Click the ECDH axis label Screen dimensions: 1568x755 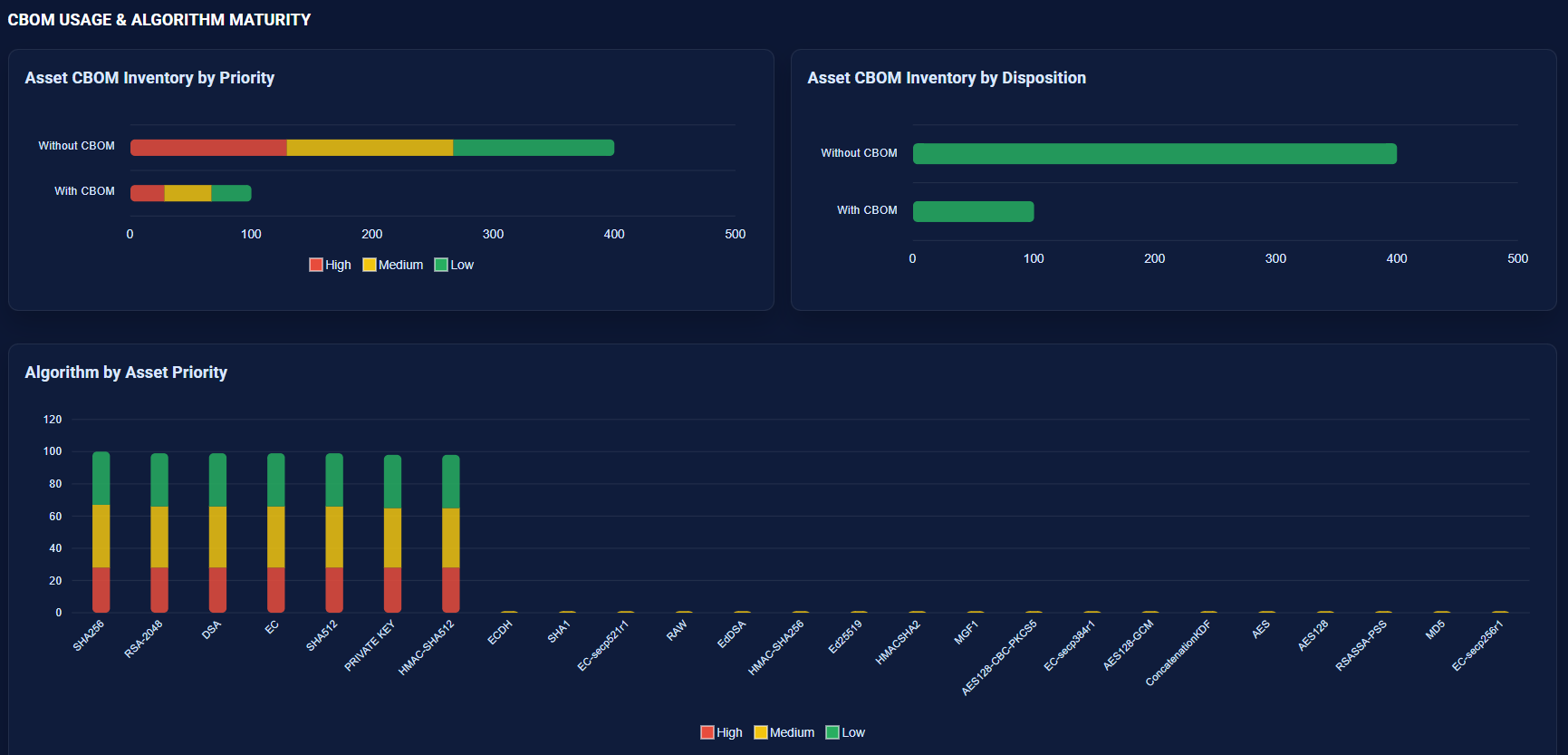point(500,633)
